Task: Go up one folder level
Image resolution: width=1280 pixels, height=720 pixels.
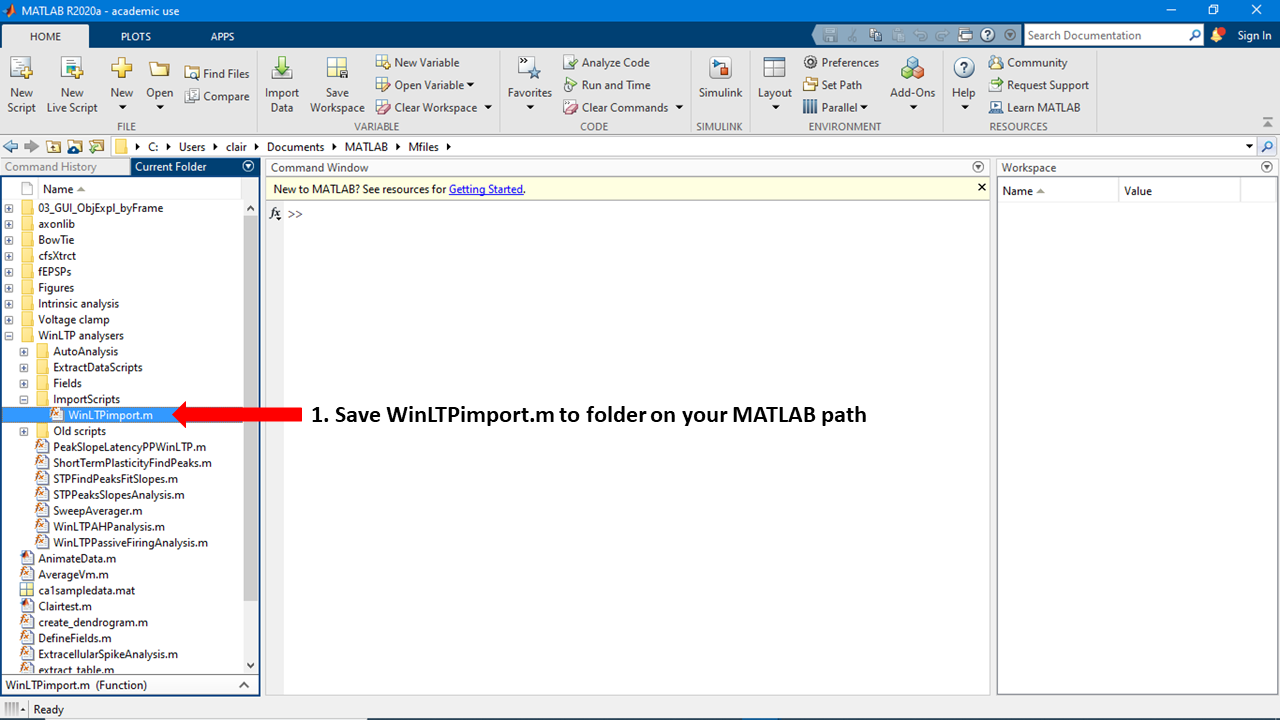Action: coord(53,147)
